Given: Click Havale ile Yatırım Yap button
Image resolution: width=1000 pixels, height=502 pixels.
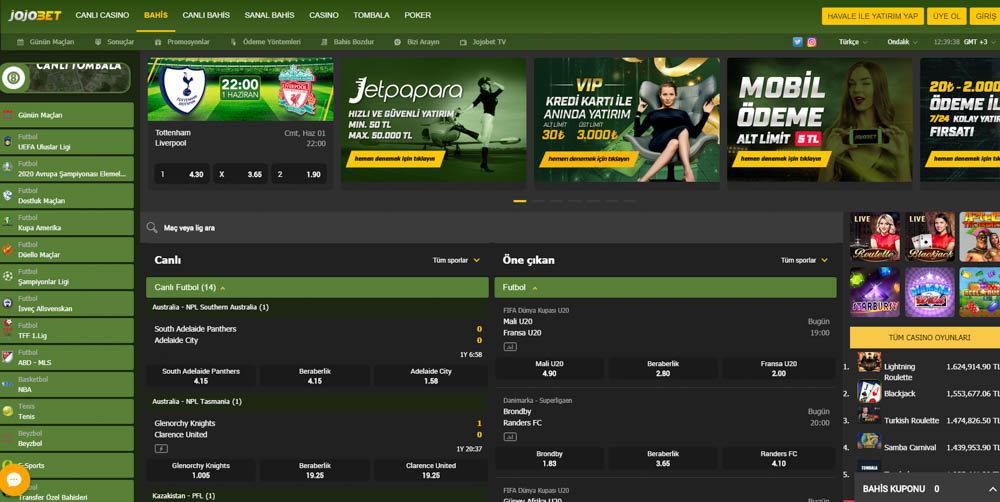Looking at the screenshot, I should 872,17.
